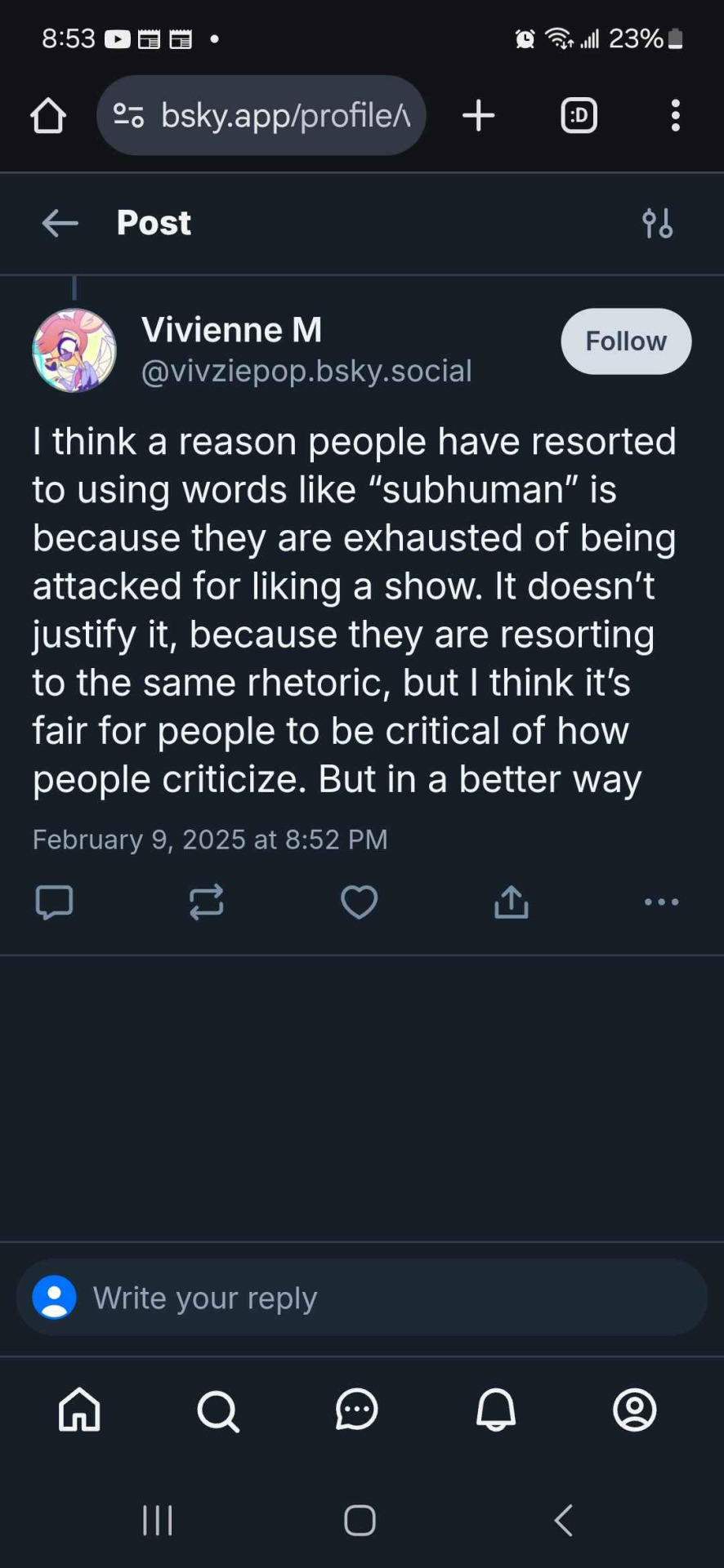Open the Search tab
Image resolution: width=724 pixels, height=1568 pixels.
218,1410
